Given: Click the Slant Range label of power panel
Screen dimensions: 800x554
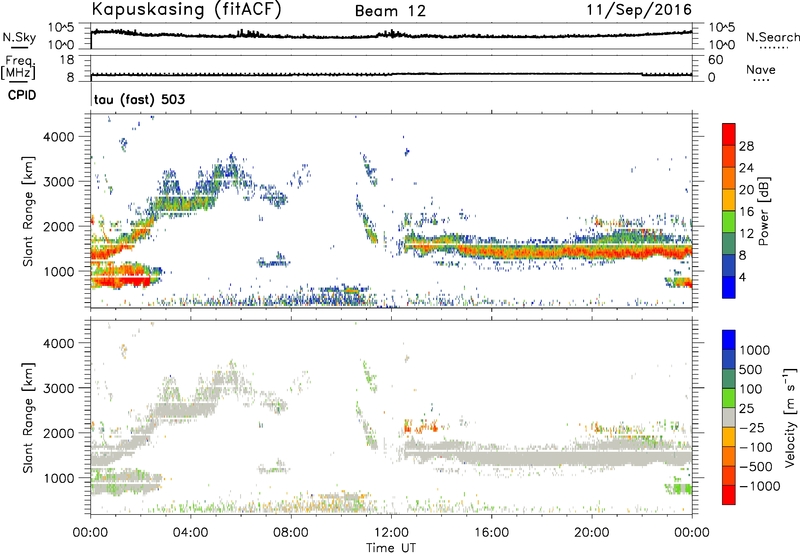Looking at the screenshot, I should (x=28, y=211).
